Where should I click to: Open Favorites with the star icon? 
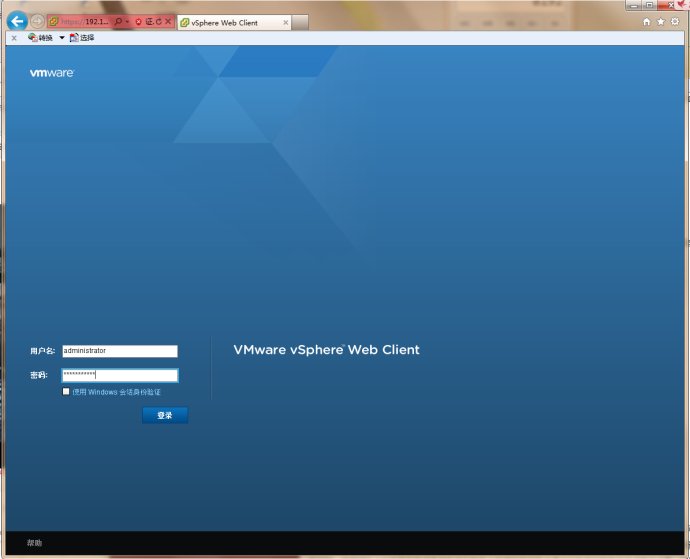click(661, 22)
